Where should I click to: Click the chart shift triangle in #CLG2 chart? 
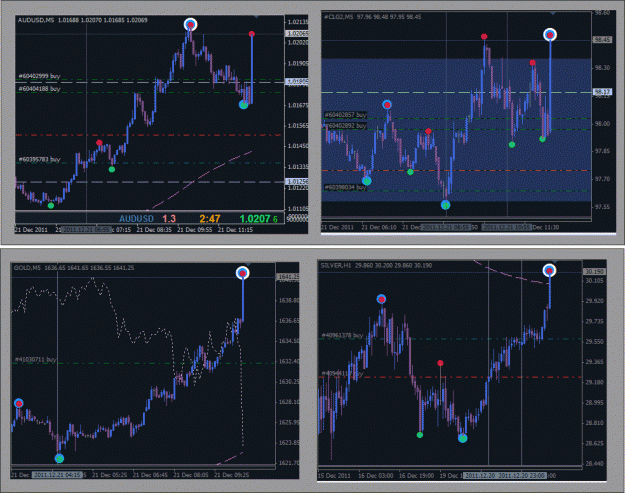coord(552,14)
